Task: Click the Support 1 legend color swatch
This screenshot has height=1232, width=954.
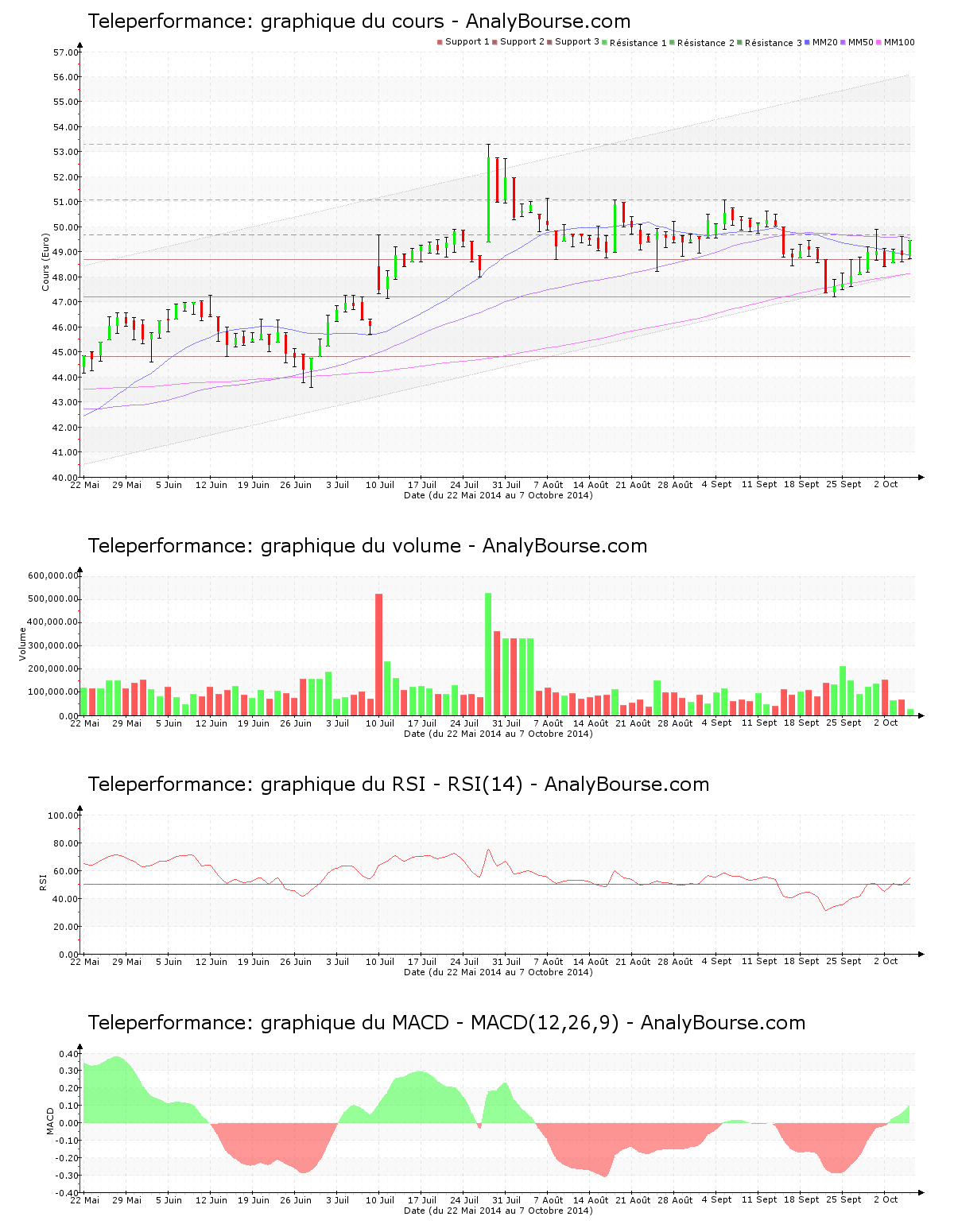Action: pyautogui.click(x=440, y=42)
